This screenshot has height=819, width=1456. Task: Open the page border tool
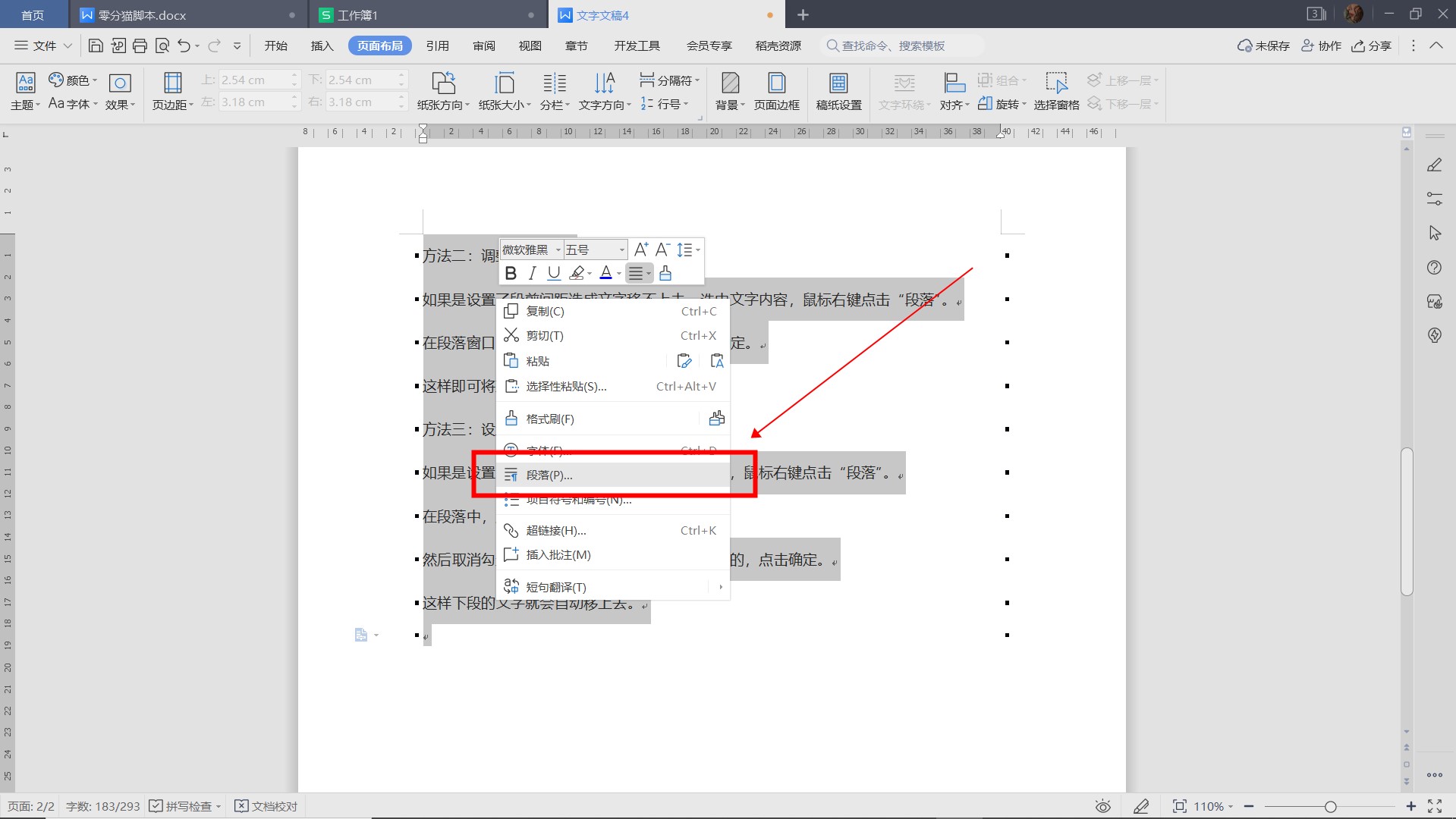(776, 83)
